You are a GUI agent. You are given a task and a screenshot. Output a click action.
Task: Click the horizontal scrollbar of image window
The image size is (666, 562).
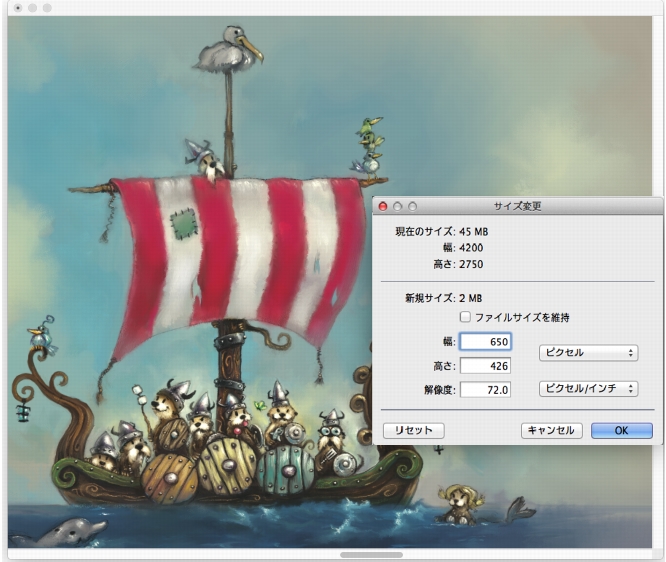point(371,555)
